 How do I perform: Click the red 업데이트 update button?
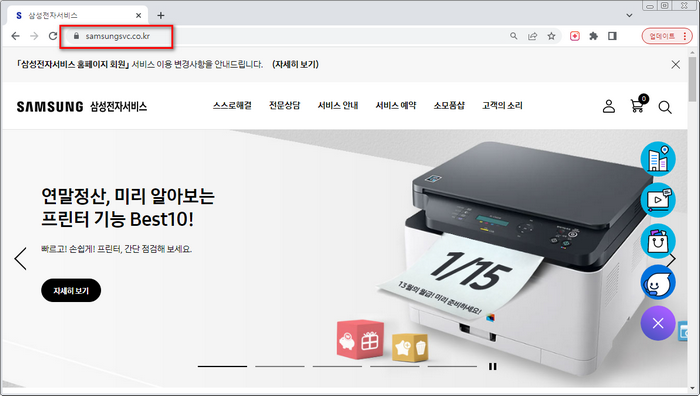click(667, 36)
